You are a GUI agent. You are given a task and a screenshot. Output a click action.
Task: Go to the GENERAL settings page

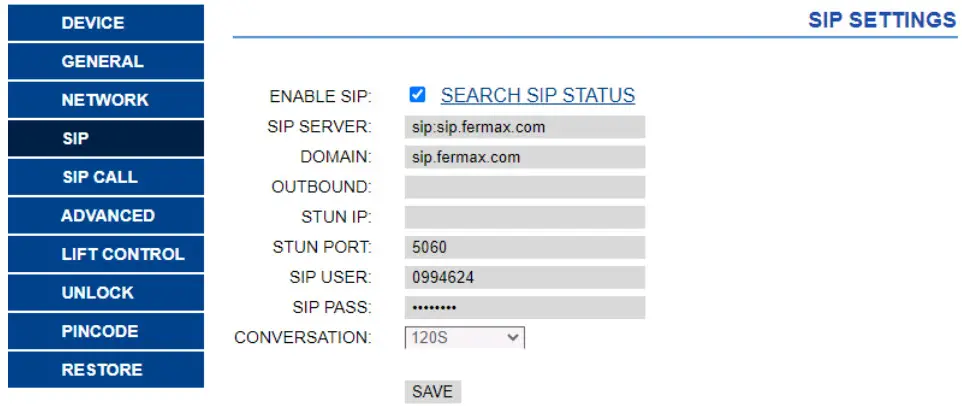[105, 61]
